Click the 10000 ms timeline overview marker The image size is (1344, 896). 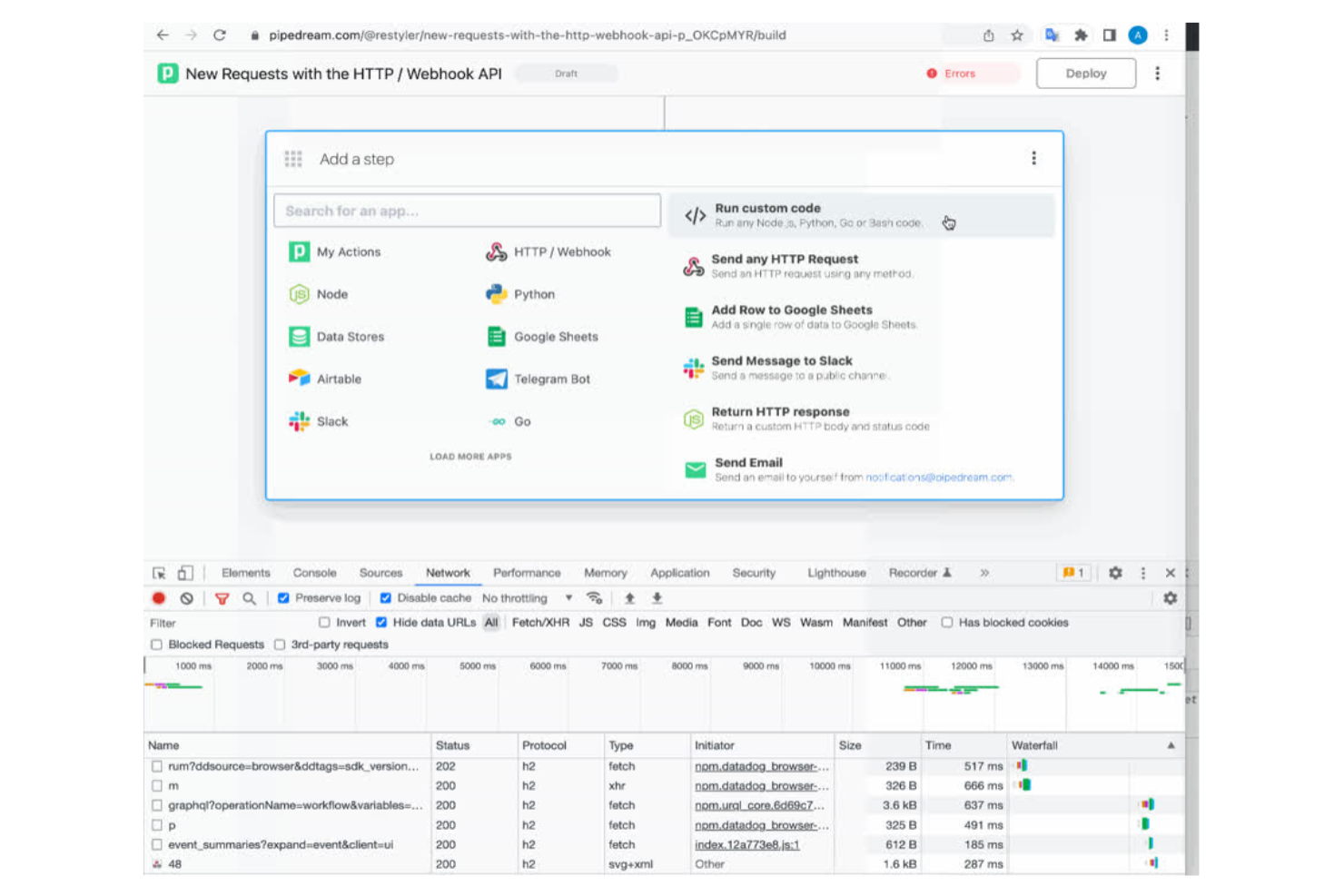pos(829,665)
